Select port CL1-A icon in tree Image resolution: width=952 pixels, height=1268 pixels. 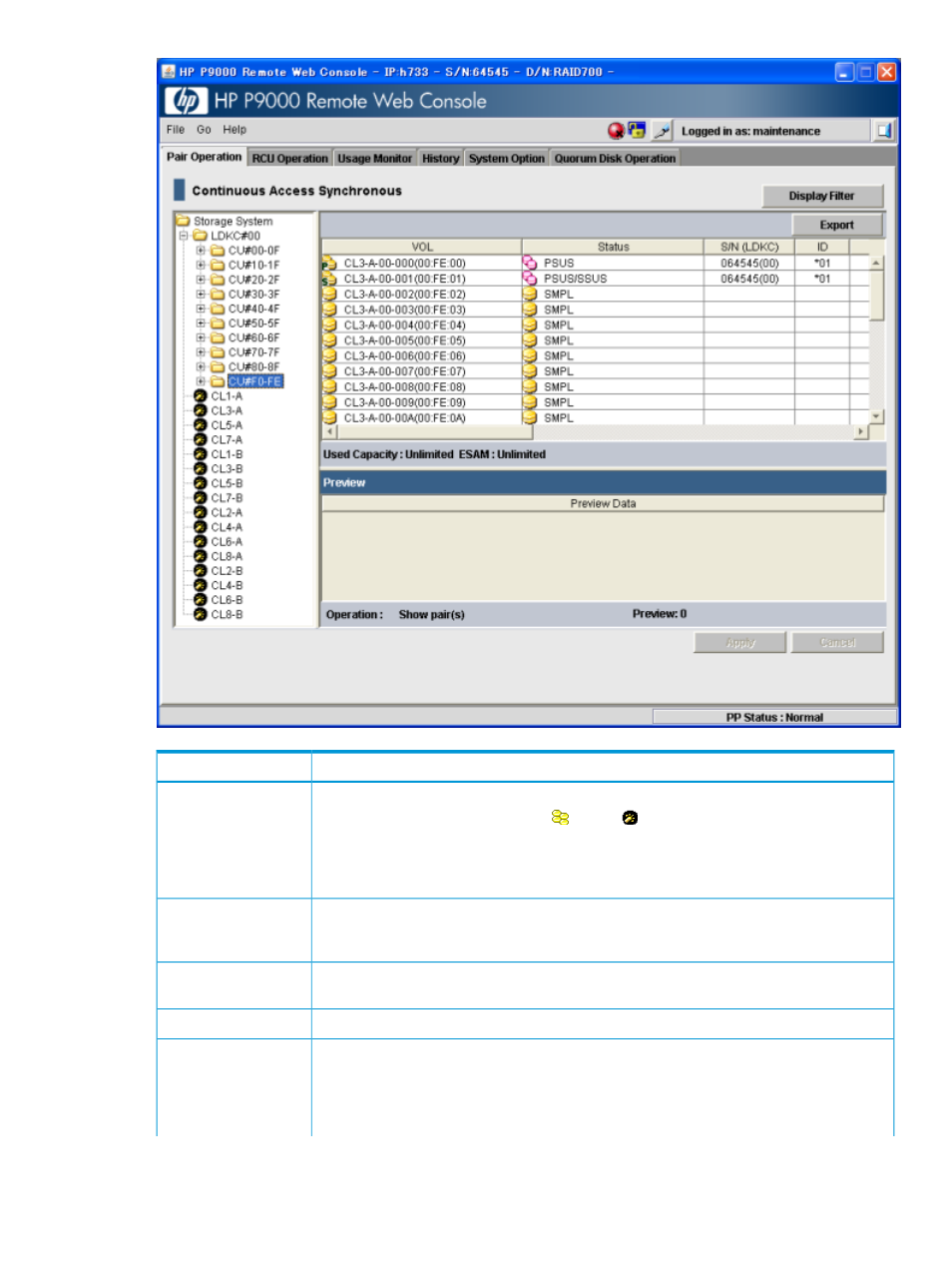click(200, 396)
